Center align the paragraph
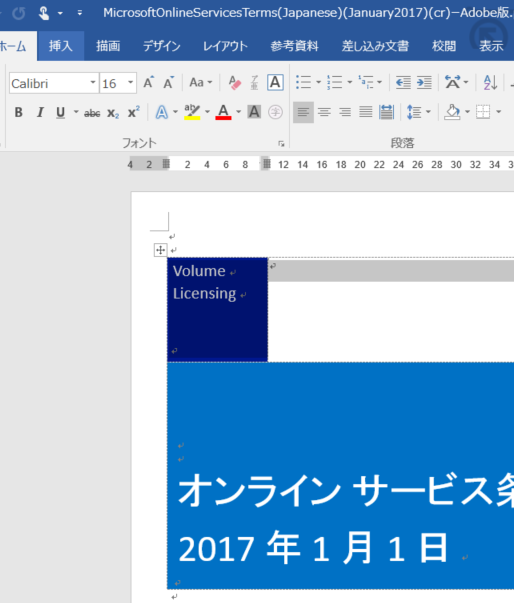Image resolution: width=514 pixels, height=603 pixels. [x=324, y=113]
